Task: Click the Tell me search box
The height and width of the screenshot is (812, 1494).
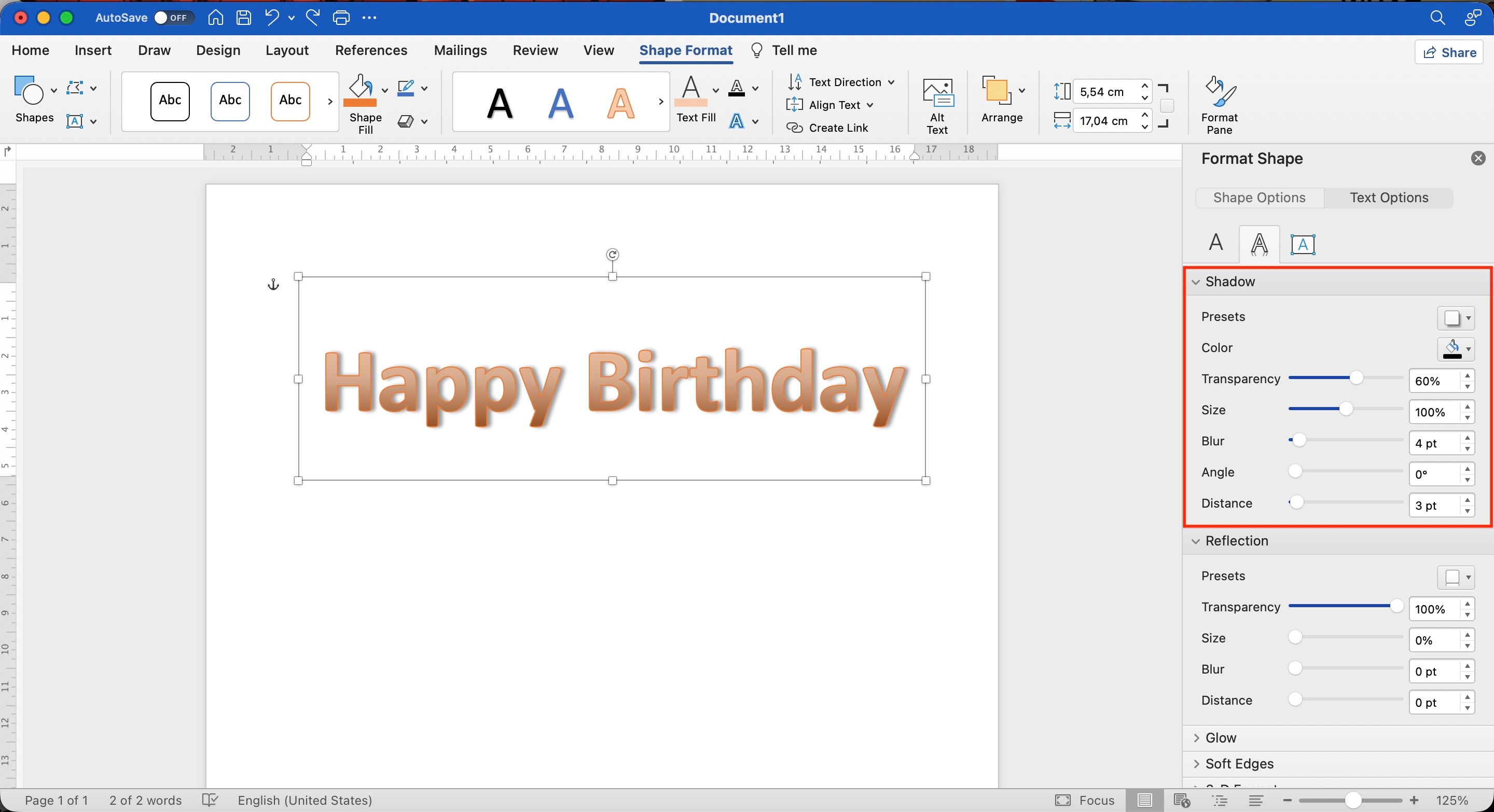Action: click(x=783, y=50)
